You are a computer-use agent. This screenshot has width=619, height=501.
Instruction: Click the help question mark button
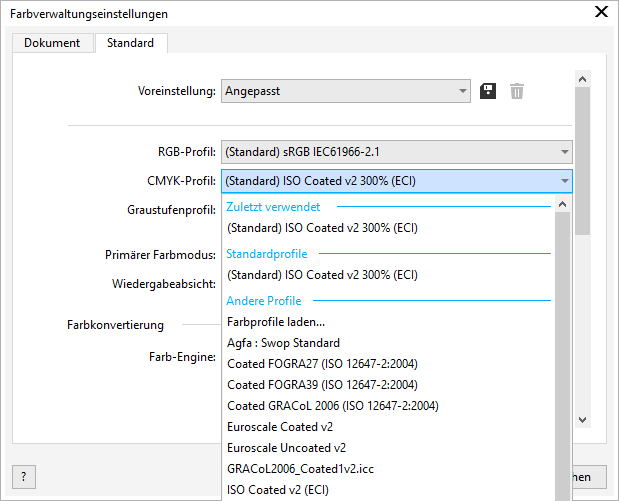23,476
